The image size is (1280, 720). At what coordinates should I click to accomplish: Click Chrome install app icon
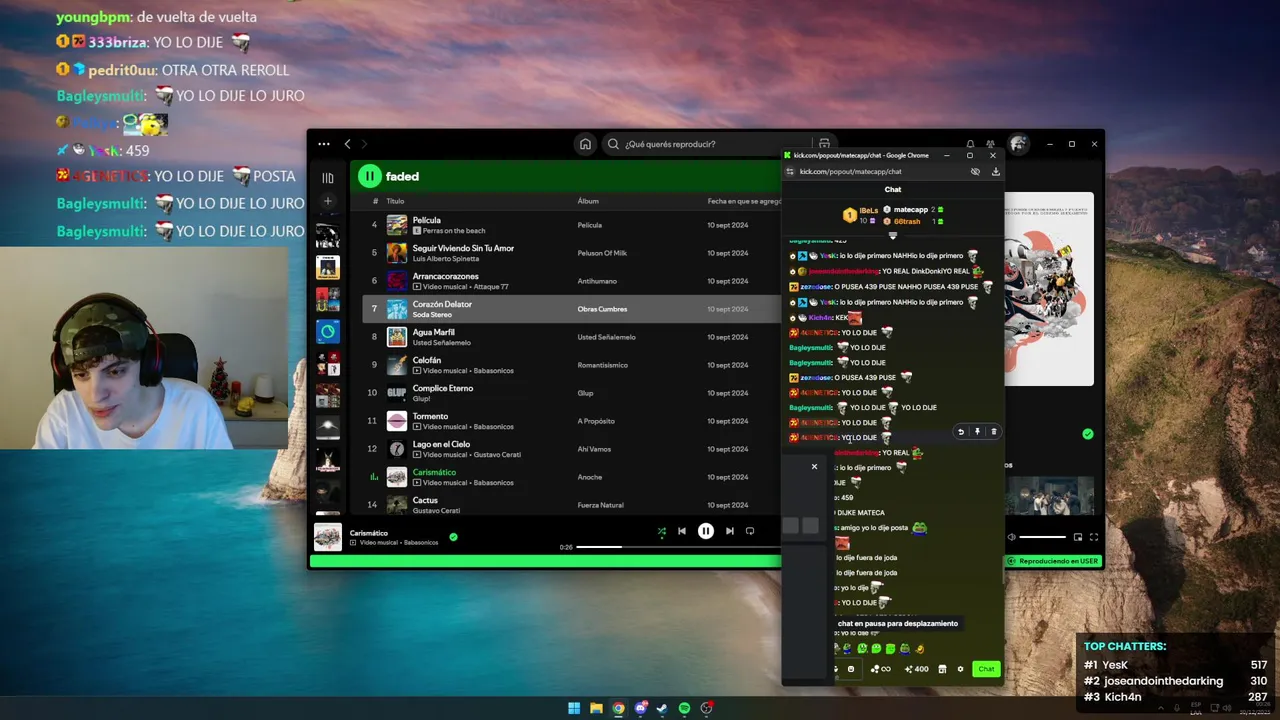(995, 171)
